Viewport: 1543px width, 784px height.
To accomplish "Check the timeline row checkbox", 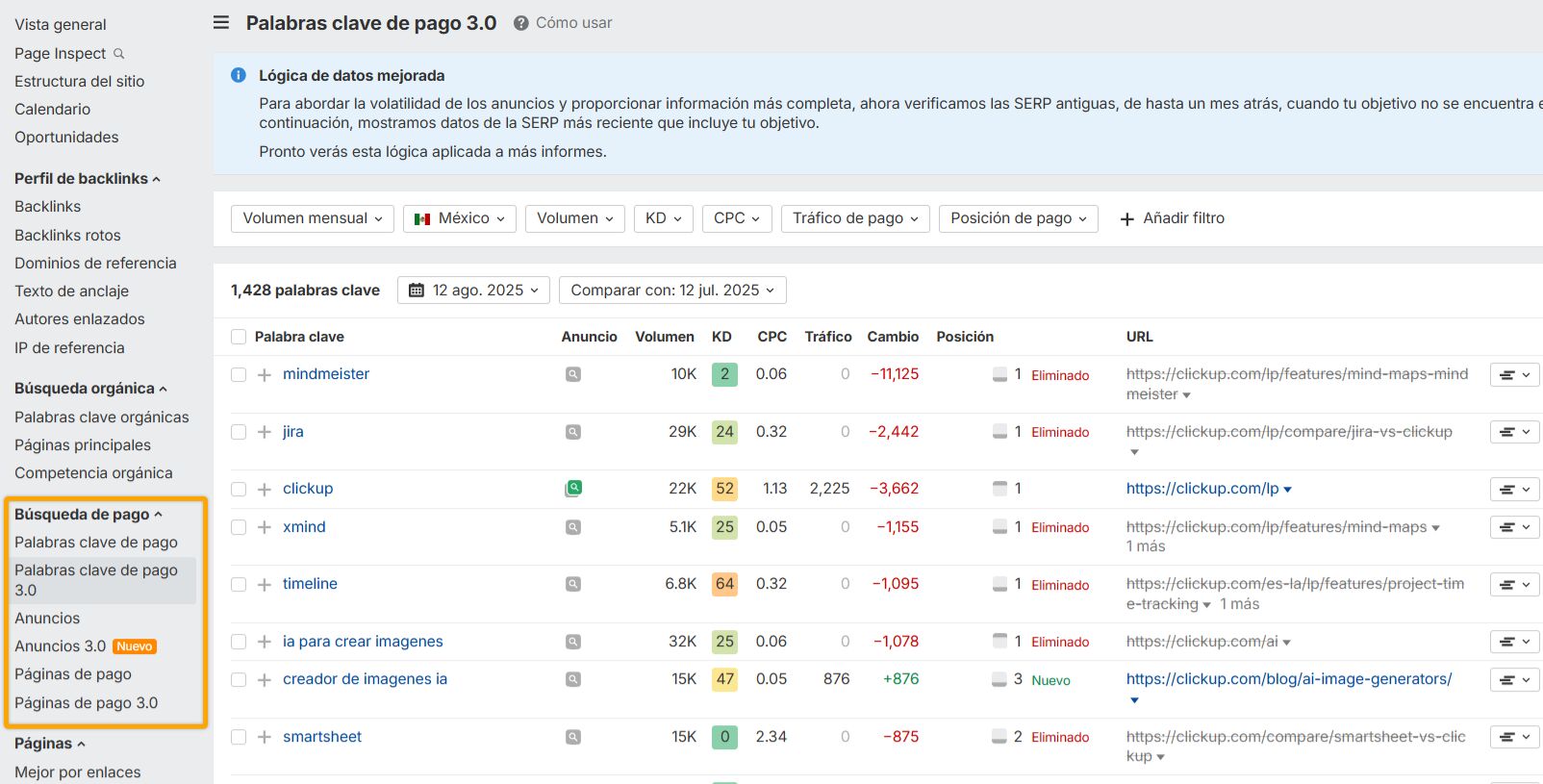I will [x=239, y=585].
